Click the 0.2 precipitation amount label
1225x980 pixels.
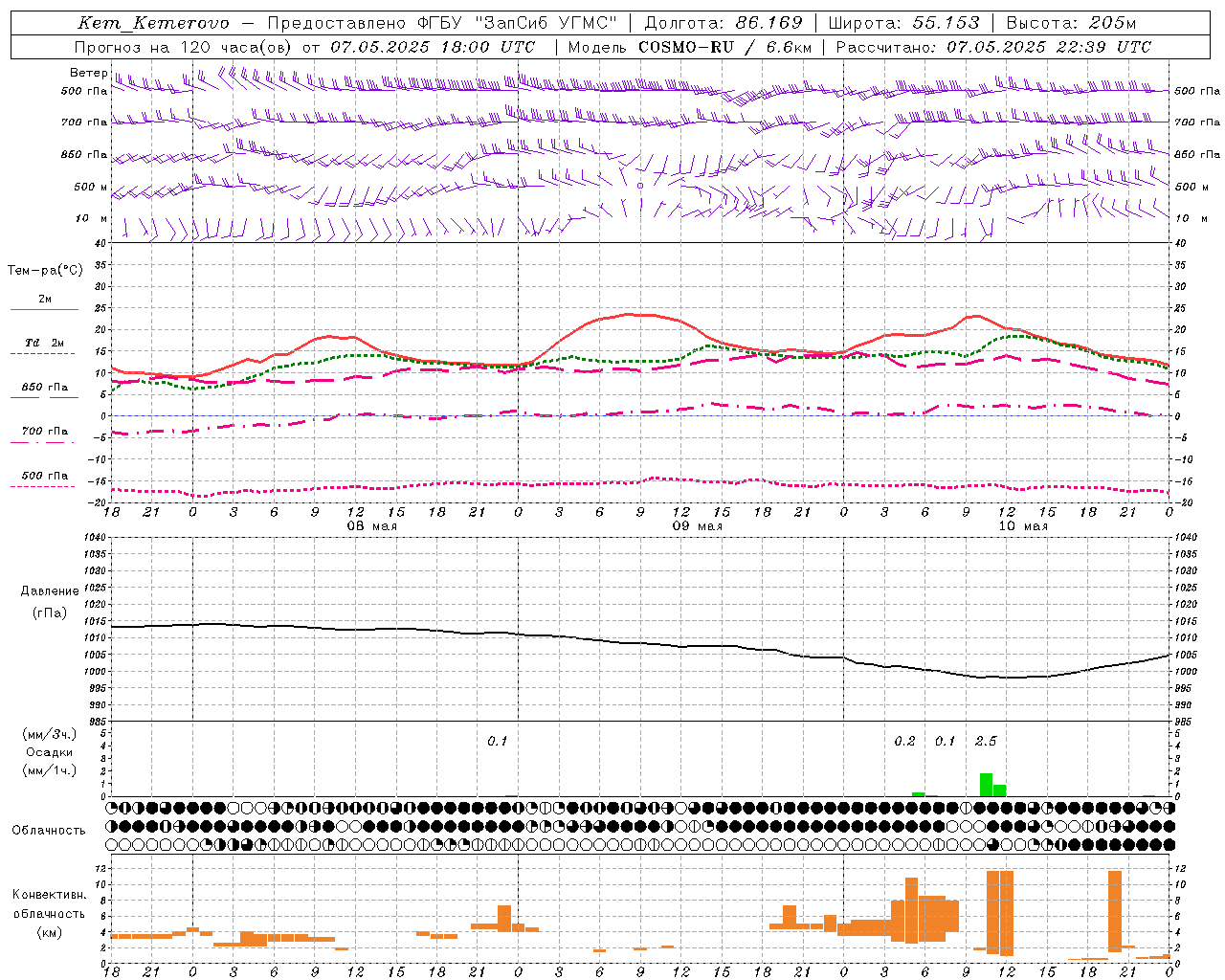tap(904, 741)
